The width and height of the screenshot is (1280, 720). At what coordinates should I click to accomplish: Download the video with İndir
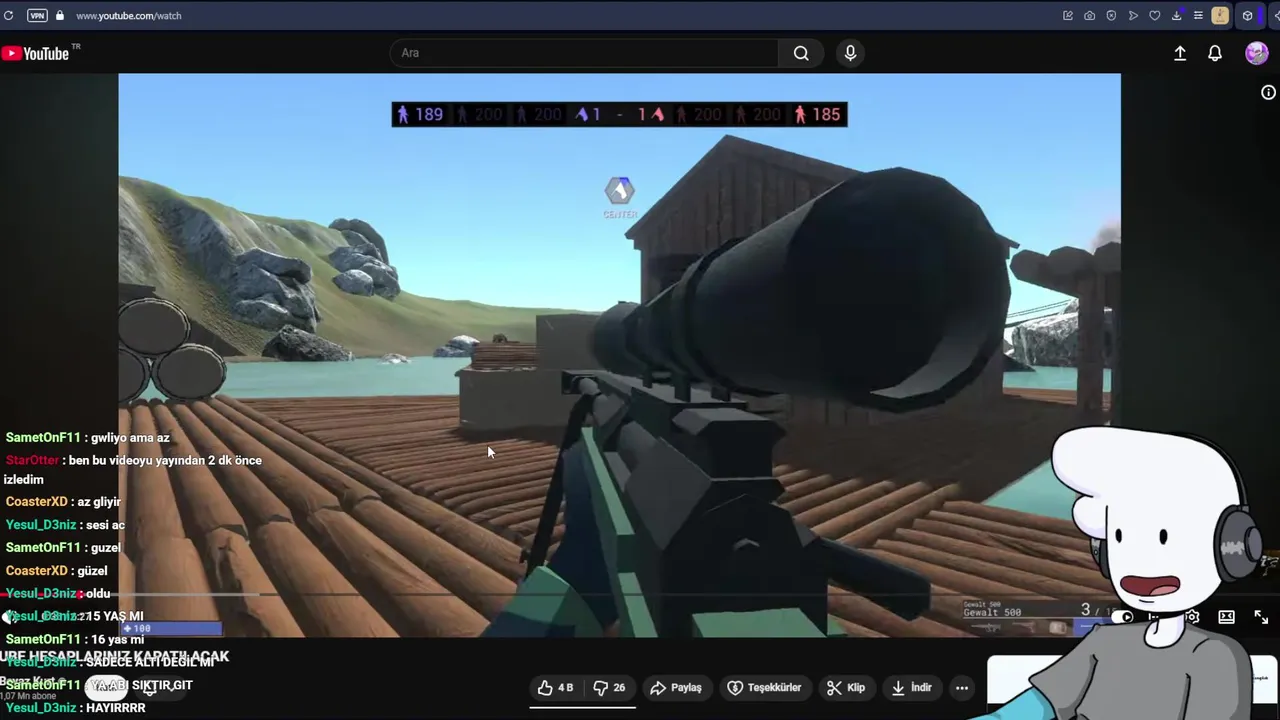(911, 688)
